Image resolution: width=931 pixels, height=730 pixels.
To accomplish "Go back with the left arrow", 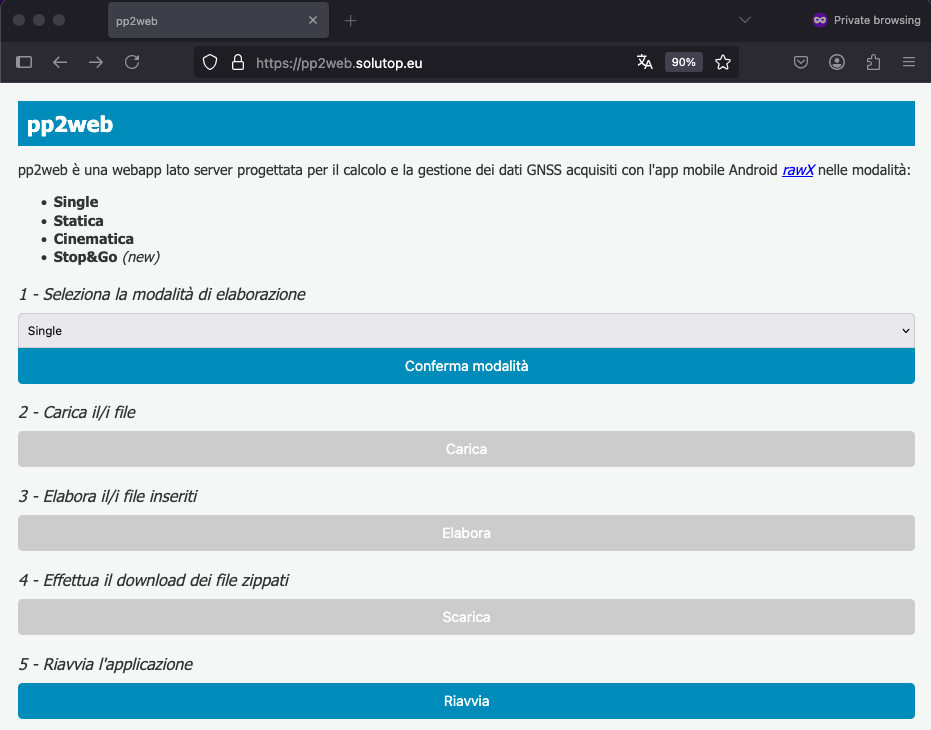I will [60, 62].
